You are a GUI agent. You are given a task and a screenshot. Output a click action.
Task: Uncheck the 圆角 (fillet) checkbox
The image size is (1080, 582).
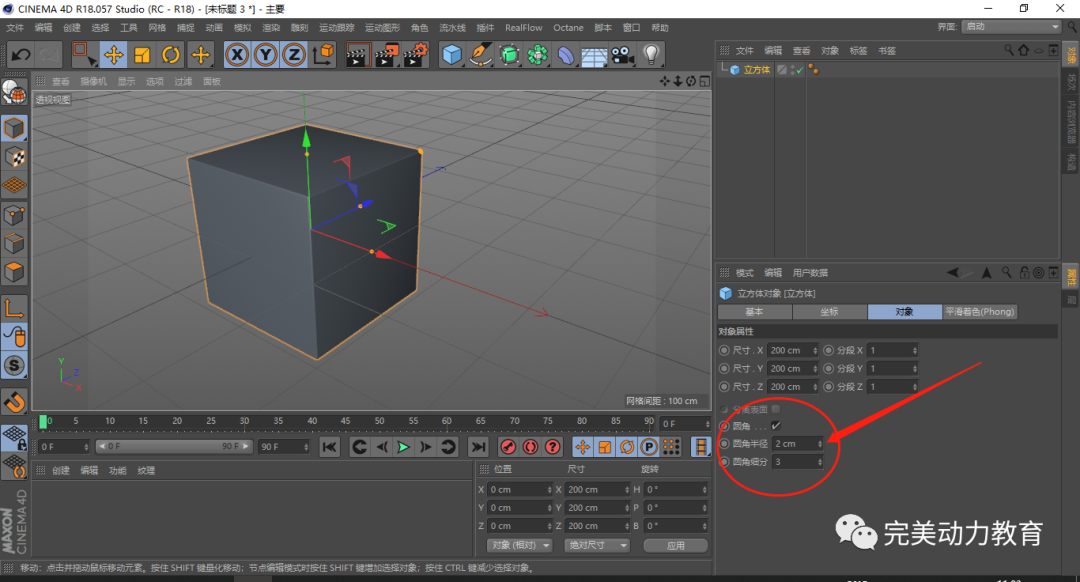point(776,426)
